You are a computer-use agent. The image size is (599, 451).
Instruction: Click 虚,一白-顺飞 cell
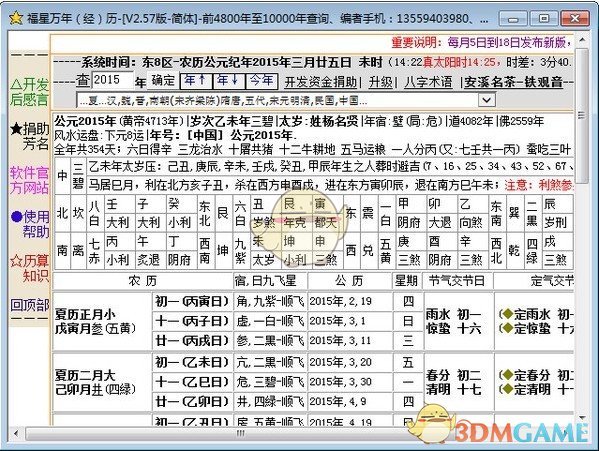tap(270, 321)
